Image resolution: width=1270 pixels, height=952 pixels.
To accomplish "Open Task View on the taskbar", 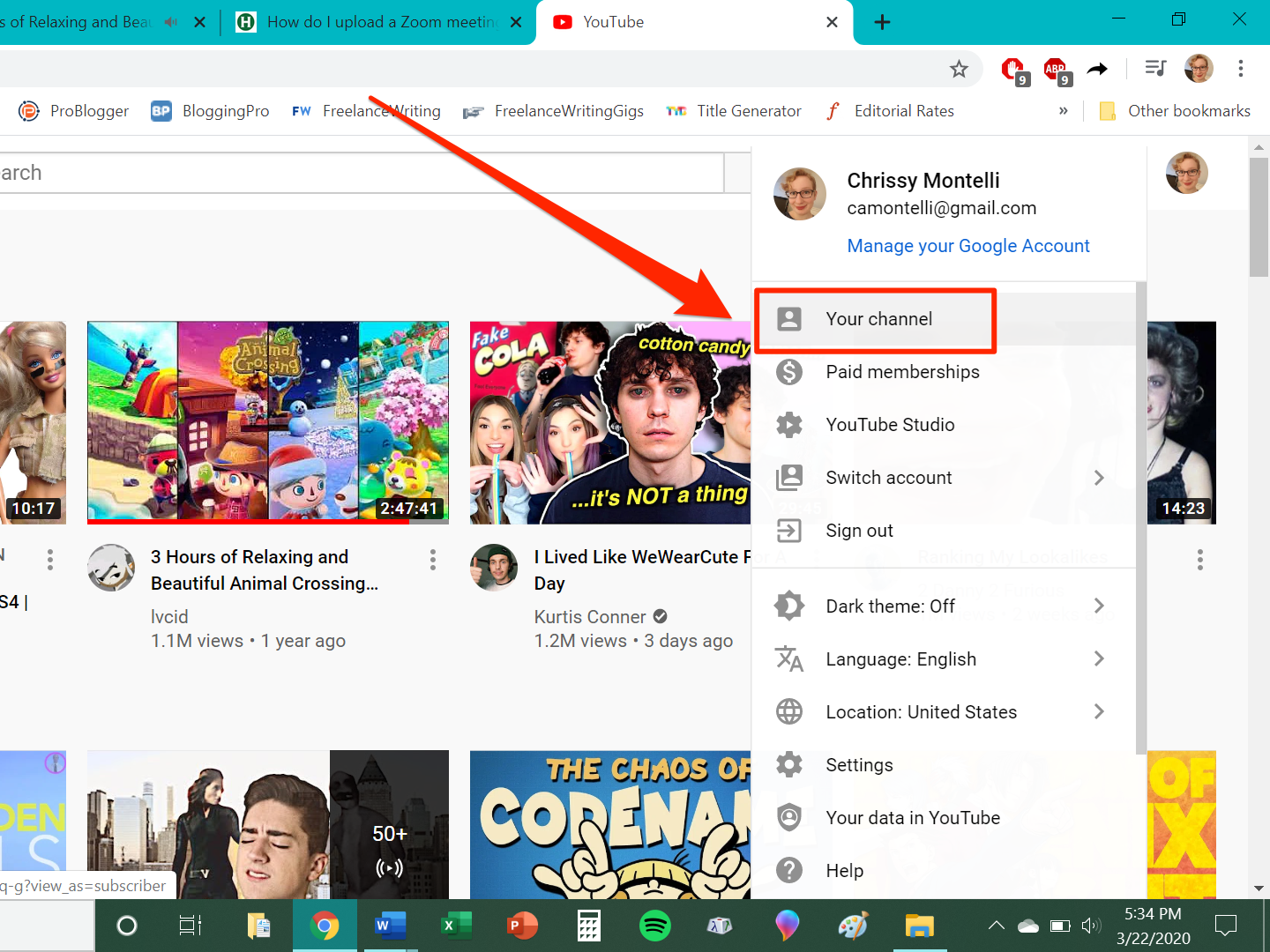I will [190, 926].
